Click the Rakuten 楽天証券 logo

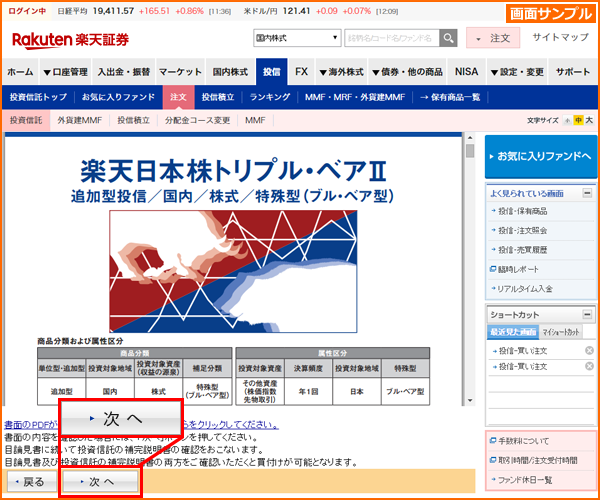70,40
